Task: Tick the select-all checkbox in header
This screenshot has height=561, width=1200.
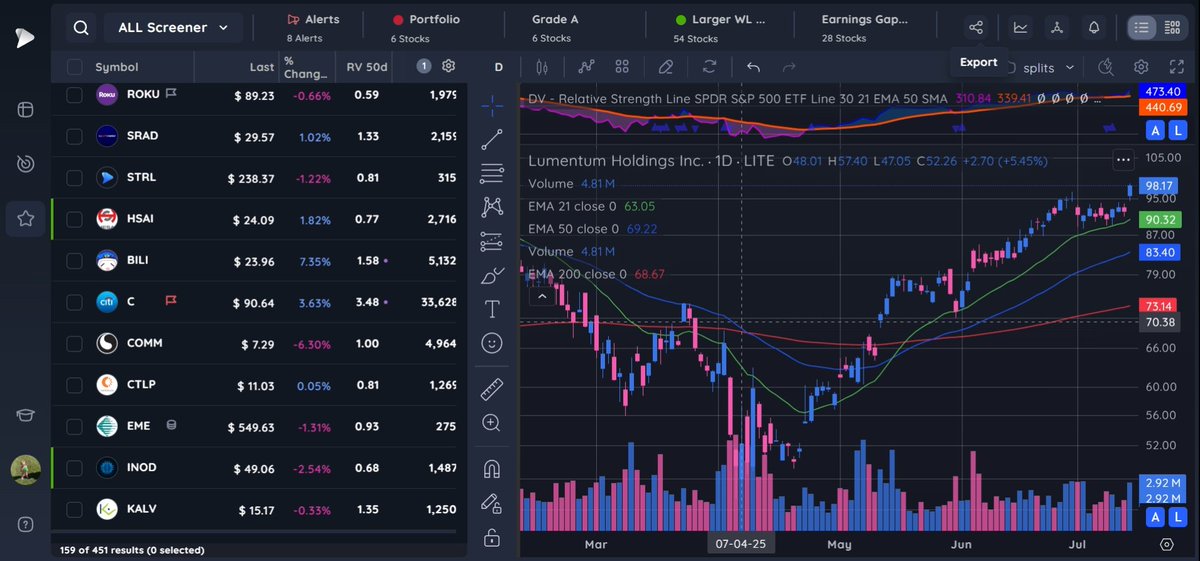Action: point(74,67)
